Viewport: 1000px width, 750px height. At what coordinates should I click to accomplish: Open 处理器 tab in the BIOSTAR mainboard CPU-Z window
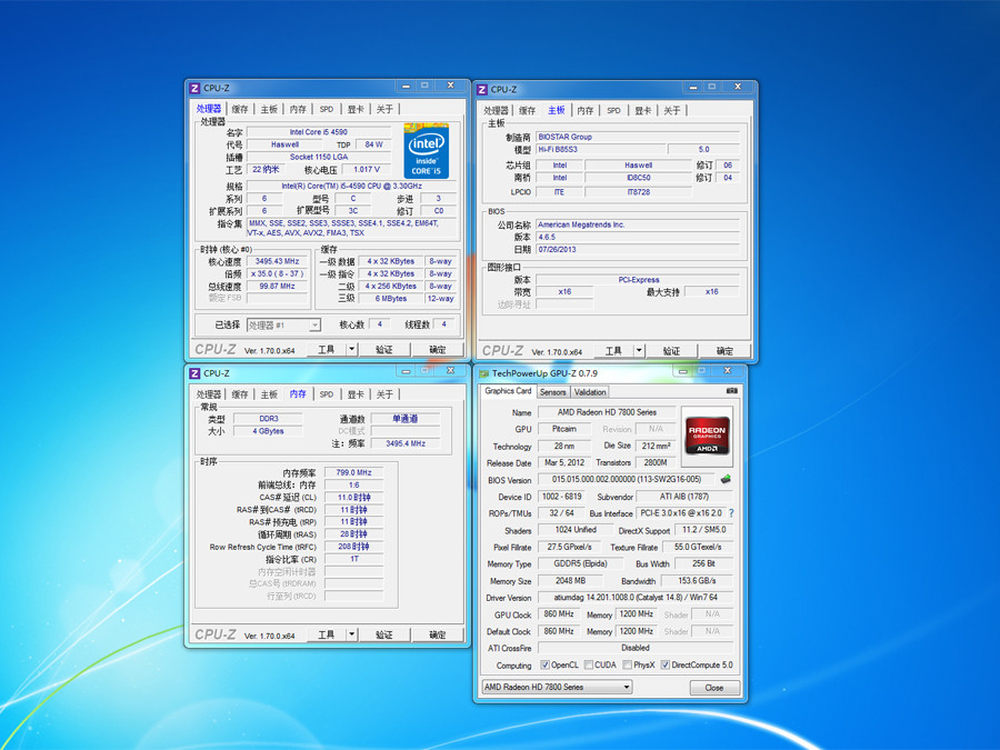[x=496, y=110]
